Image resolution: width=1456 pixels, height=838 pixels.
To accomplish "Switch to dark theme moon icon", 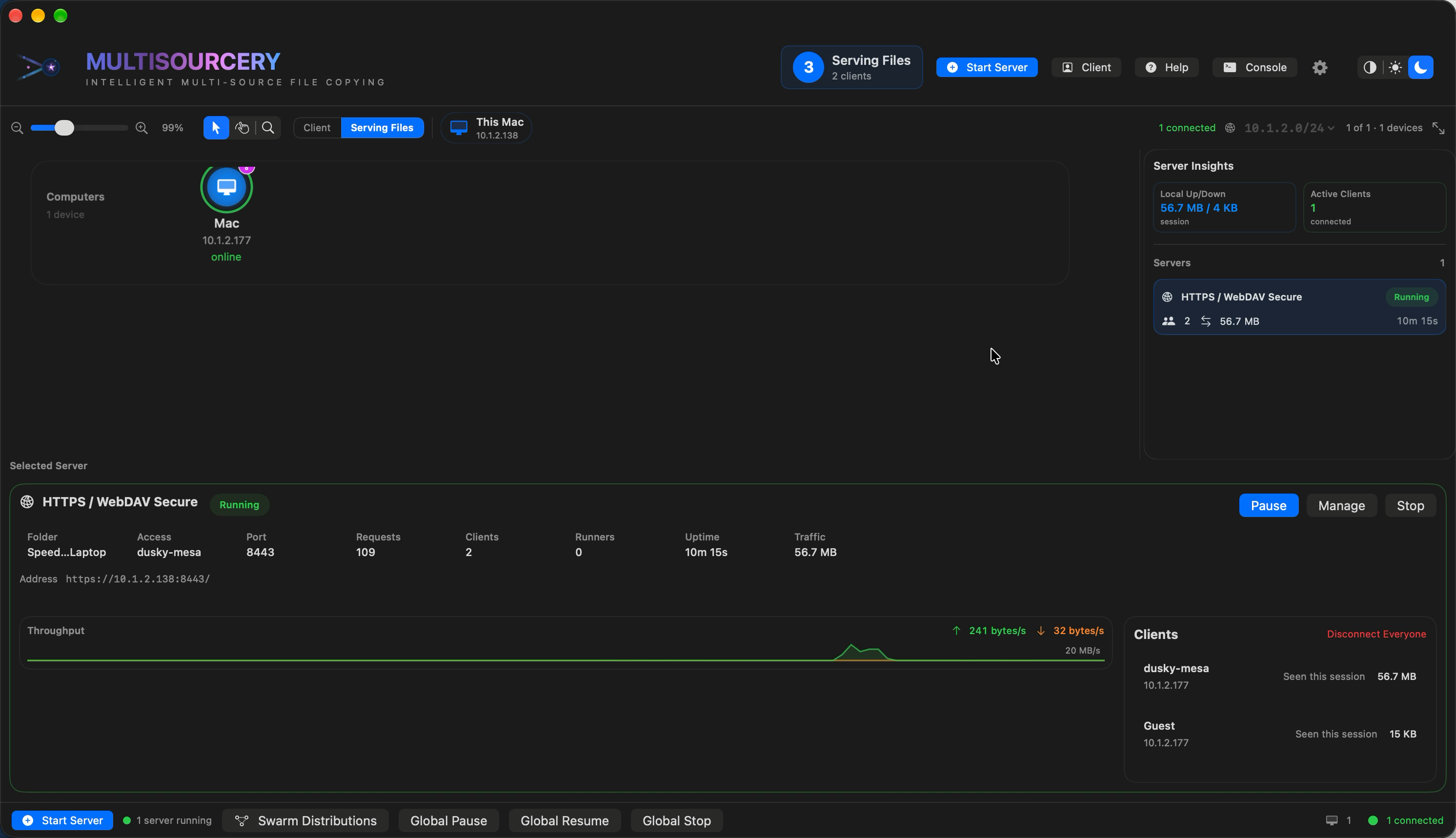I will [x=1421, y=67].
